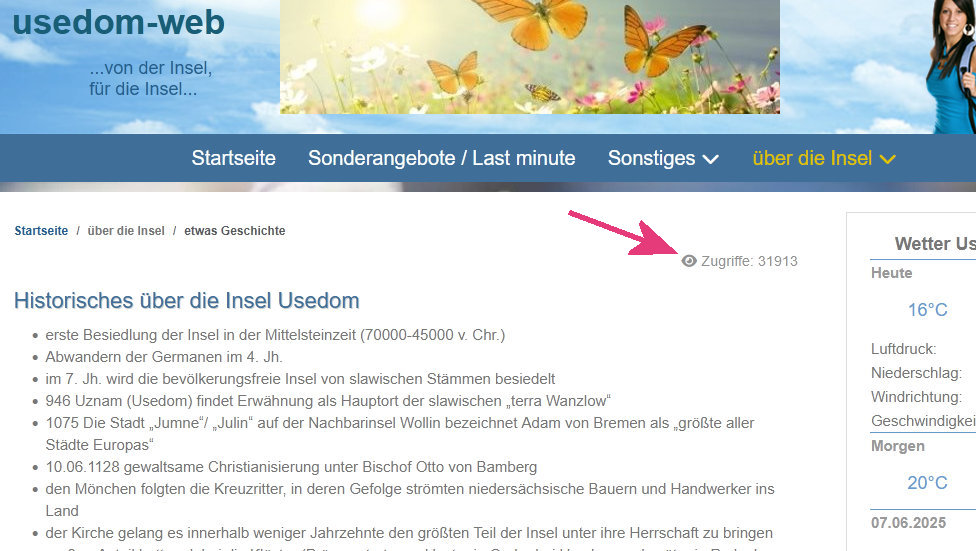Click the Startseite breadcrumb link
The image size is (976, 551).
tap(41, 231)
